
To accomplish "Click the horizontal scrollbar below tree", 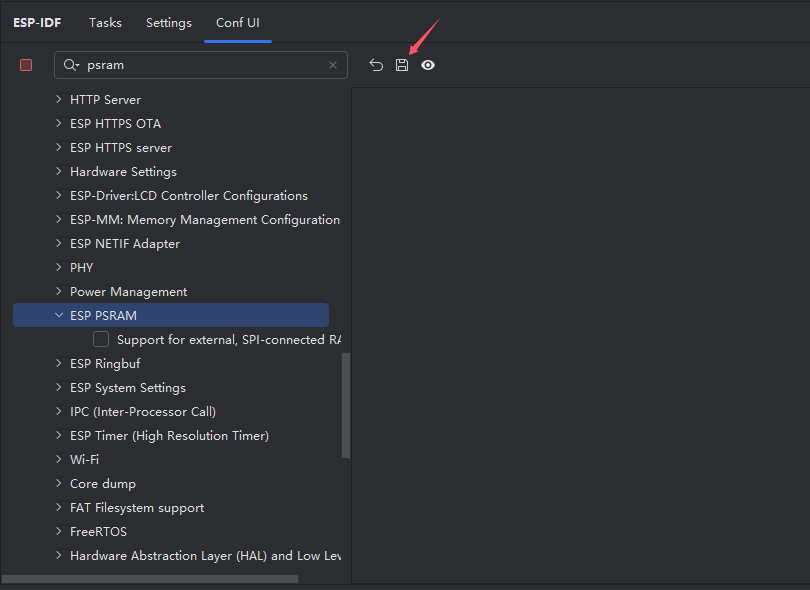I will [150, 579].
